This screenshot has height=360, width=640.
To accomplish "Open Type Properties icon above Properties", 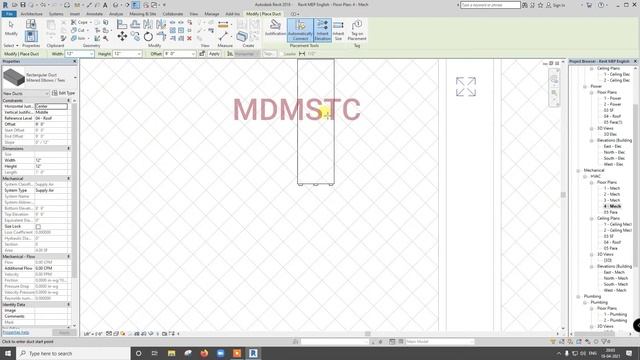I will [x=31, y=24].
